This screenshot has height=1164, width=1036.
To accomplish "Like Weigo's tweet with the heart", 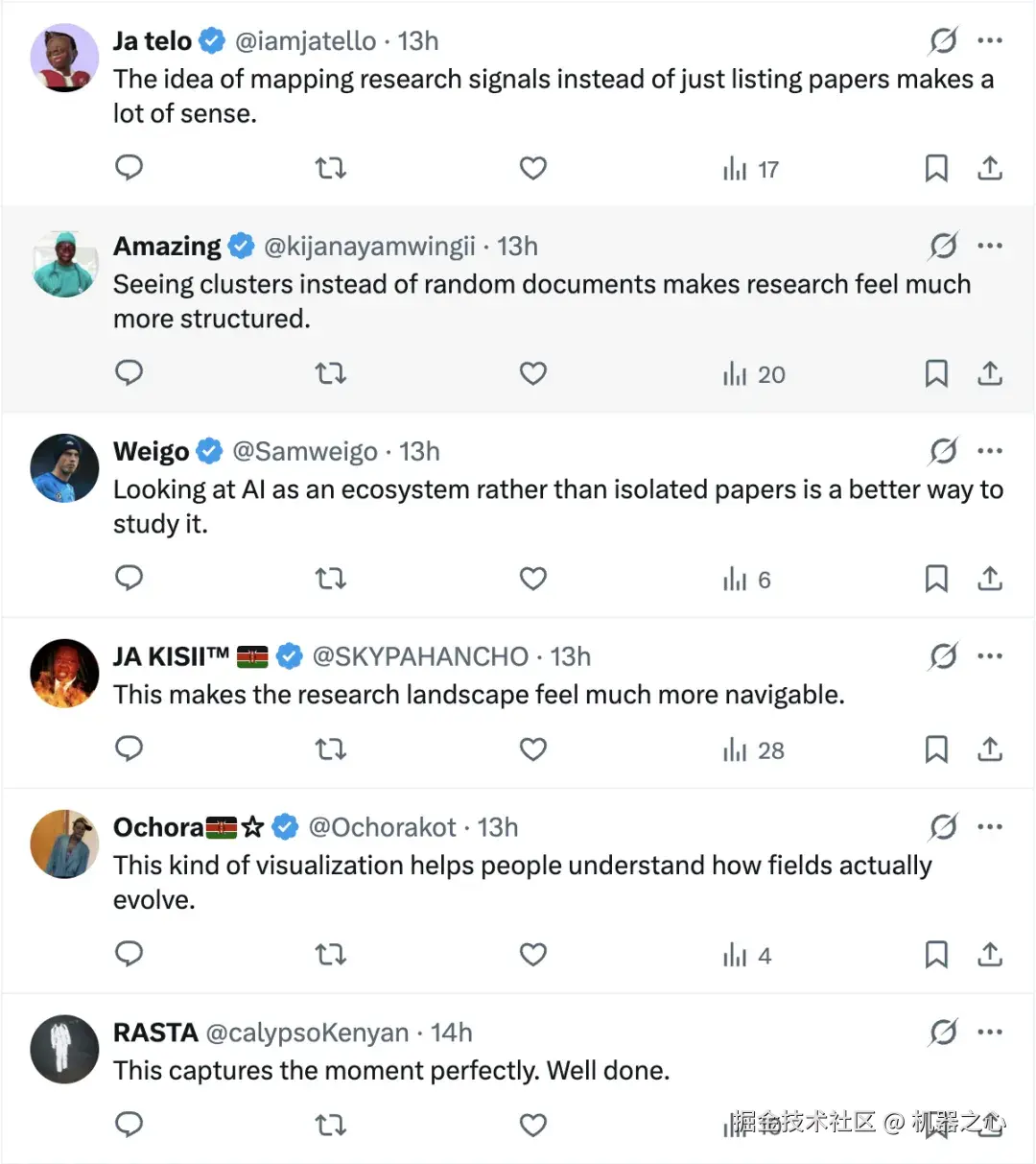I will (532, 579).
